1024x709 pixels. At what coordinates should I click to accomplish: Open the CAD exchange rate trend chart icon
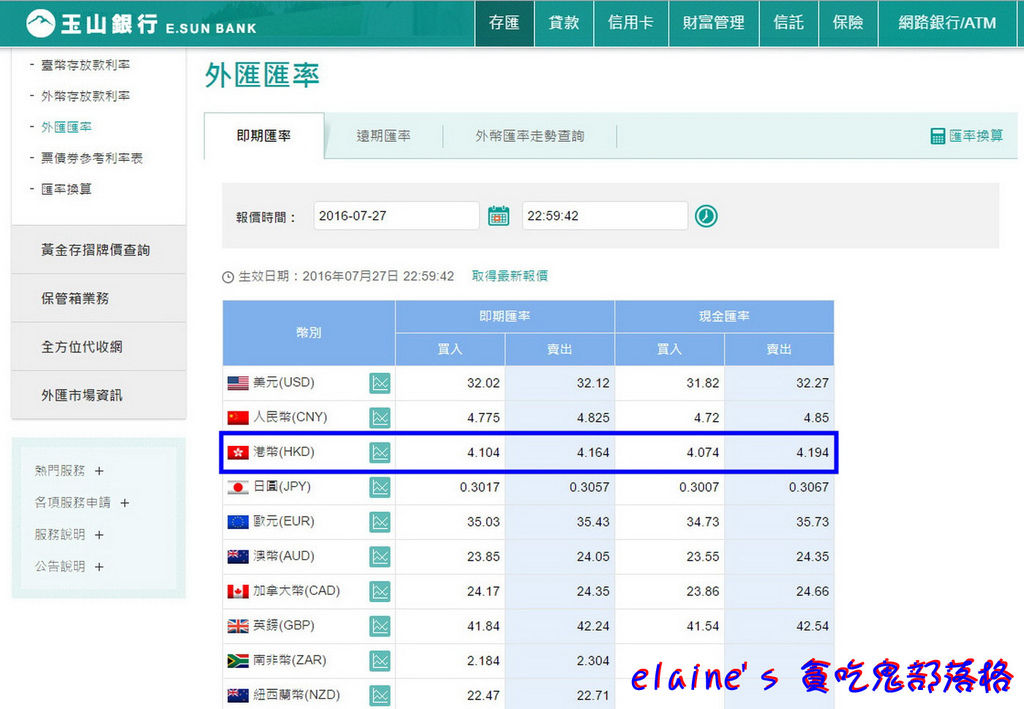pos(379,591)
